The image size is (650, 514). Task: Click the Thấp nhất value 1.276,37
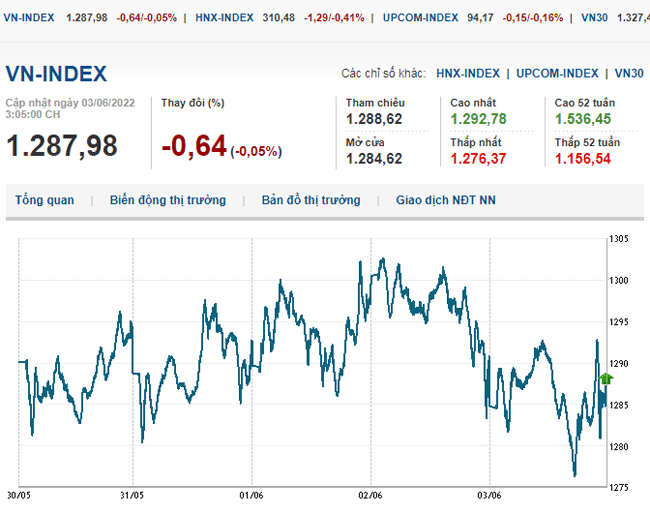point(478,158)
